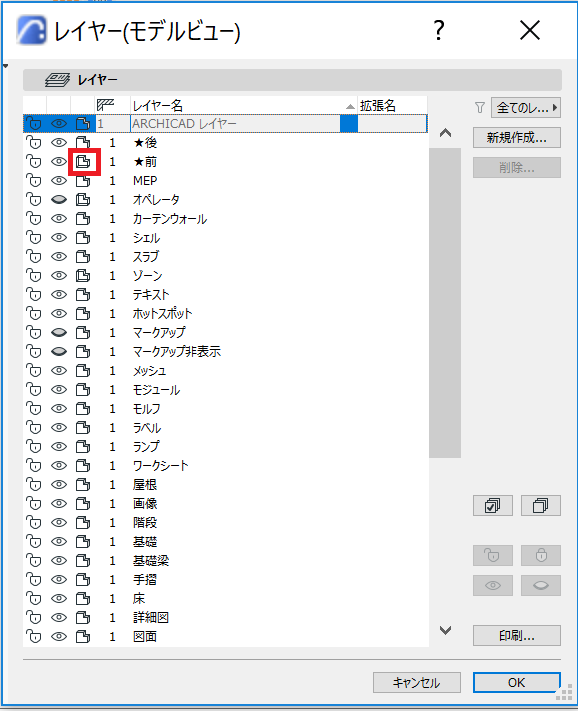578x711 pixels.
Task: Open the help question mark
Action: (438, 31)
